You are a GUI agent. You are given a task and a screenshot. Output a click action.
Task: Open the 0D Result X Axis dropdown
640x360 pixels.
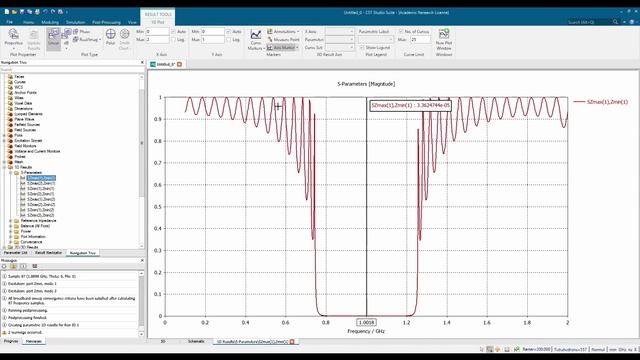pyautogui.click(x=340, y=31)
